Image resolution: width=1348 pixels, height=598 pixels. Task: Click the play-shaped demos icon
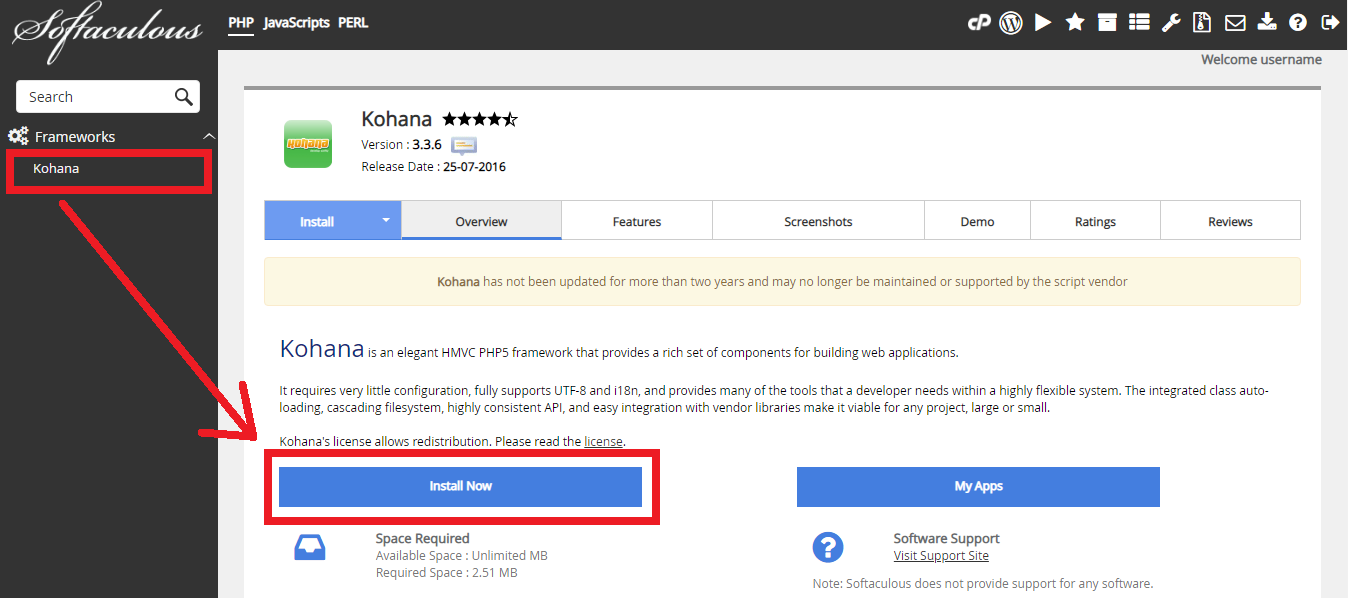[x=1043, y=22]
